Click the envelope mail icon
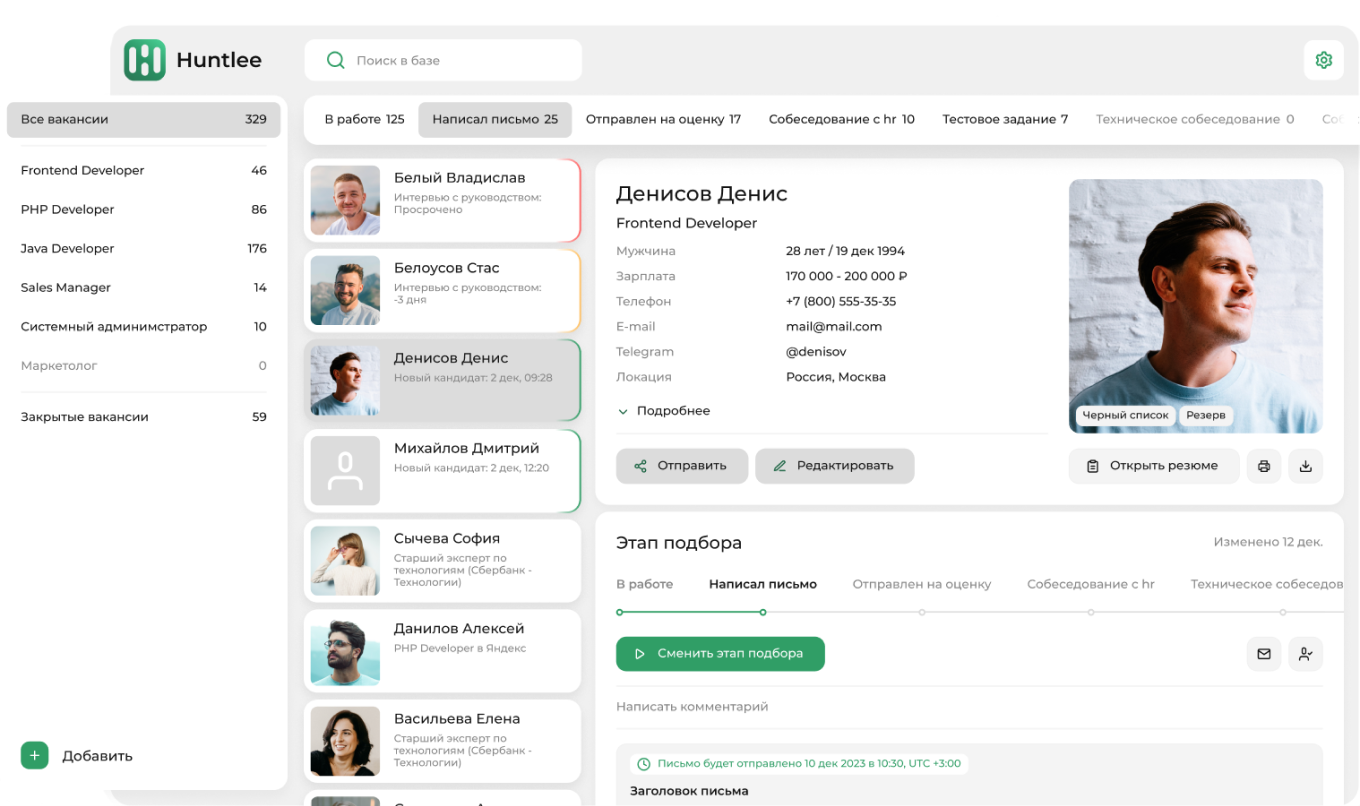Viewport: 1360px width, 806px height. (x=1263, y=654)
